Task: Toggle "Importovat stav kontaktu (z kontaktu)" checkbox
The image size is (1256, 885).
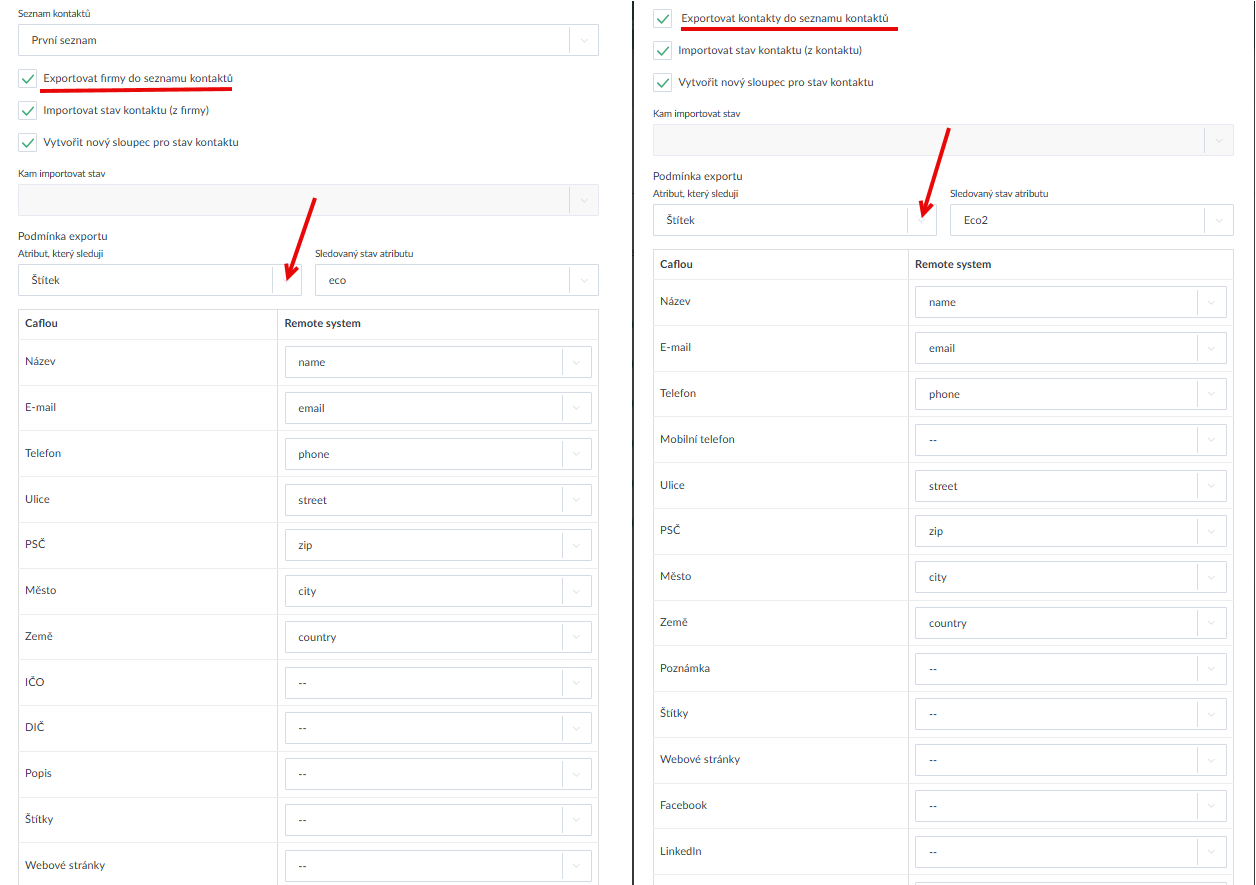Action: point(662,51)
